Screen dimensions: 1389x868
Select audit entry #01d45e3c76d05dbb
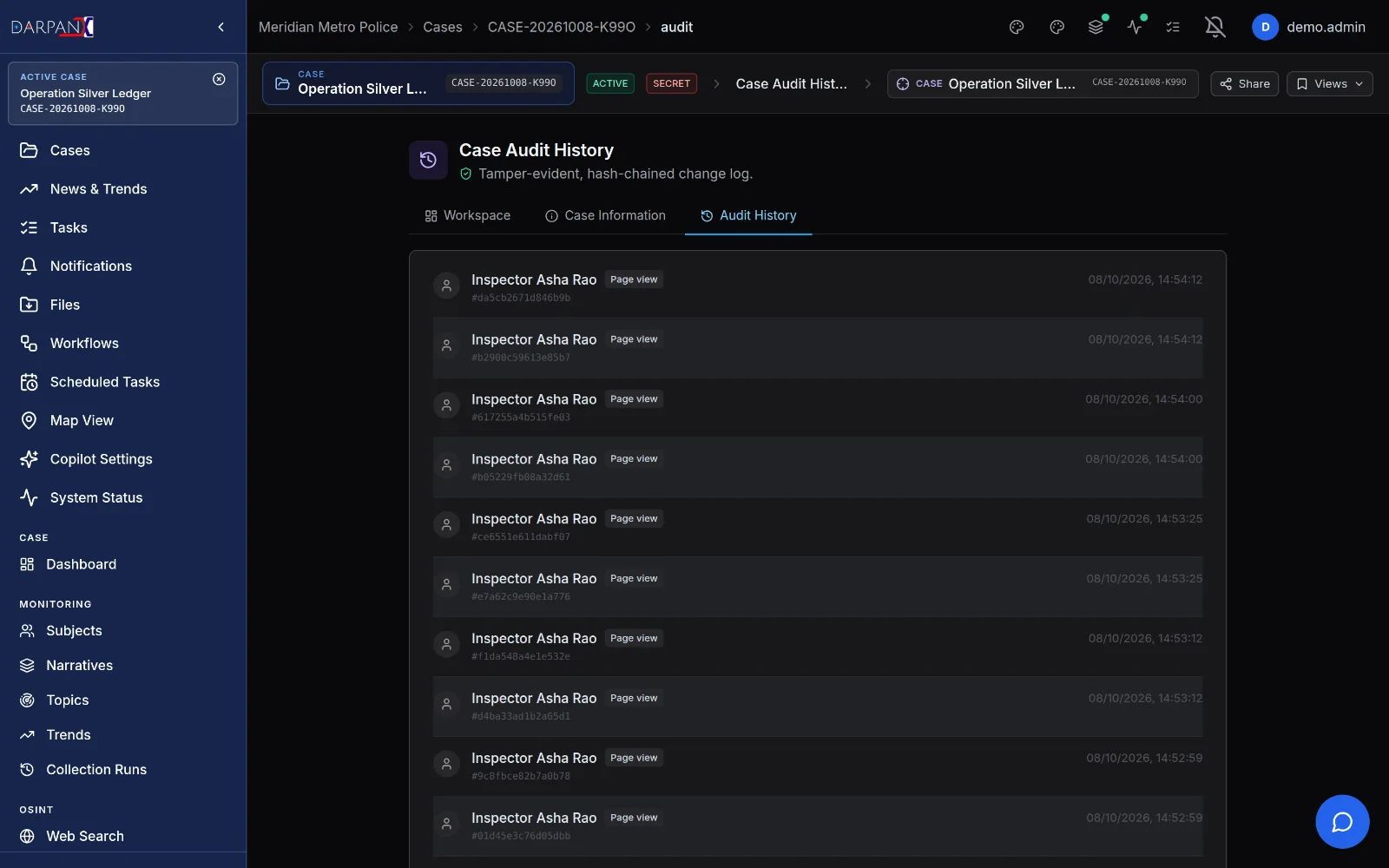tap(818, 826)
